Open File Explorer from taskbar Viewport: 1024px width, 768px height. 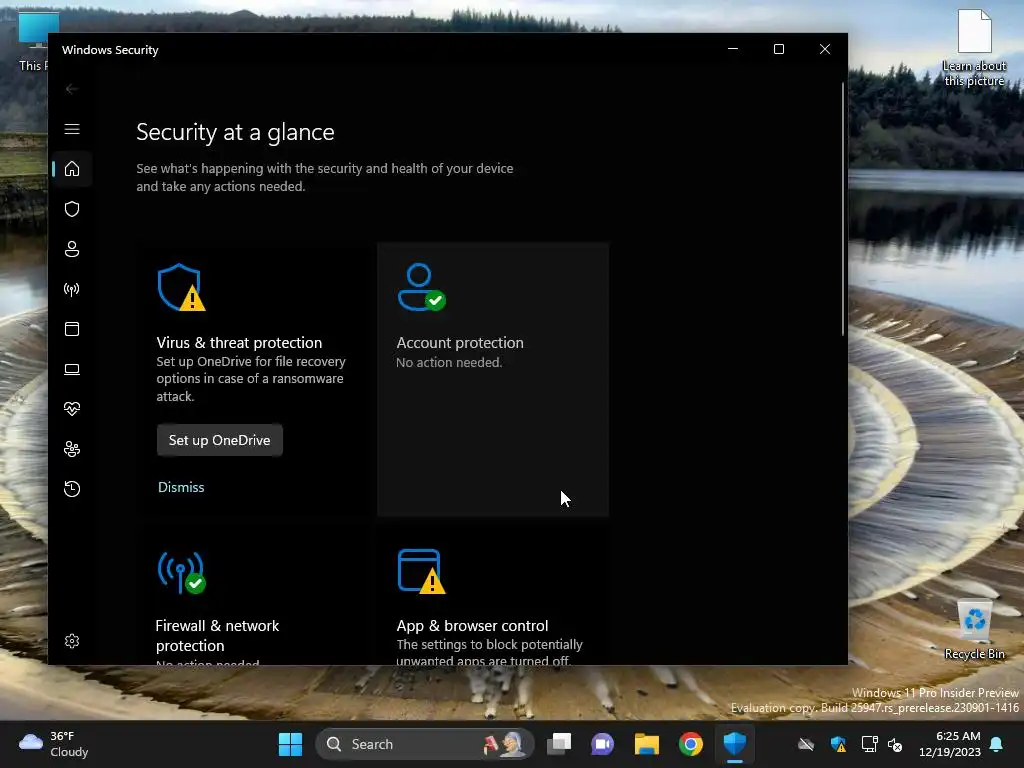(647, 744)
